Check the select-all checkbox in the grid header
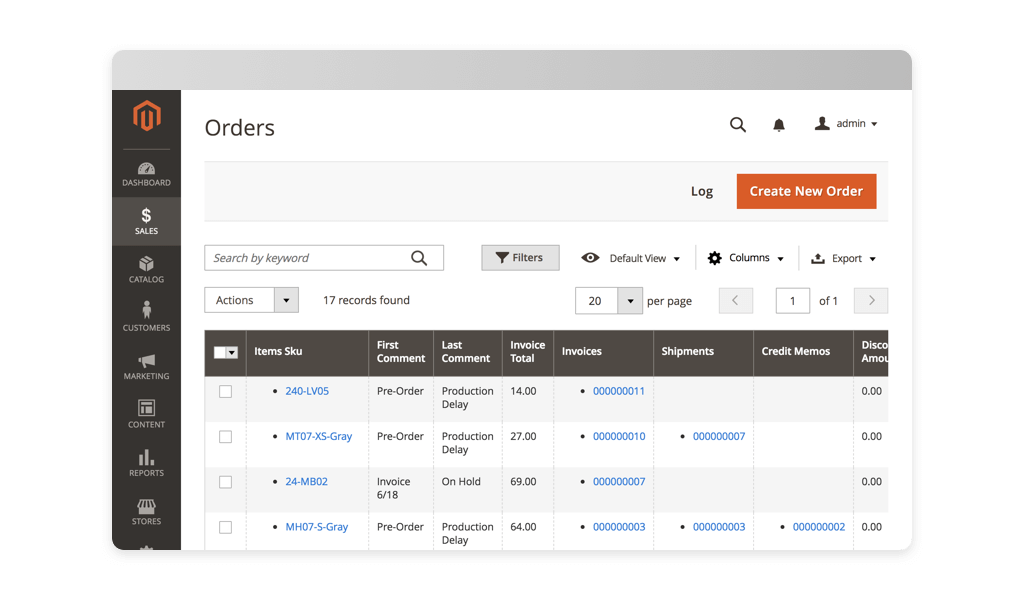Screen dimensions: 1024x600 coord(225,352)
